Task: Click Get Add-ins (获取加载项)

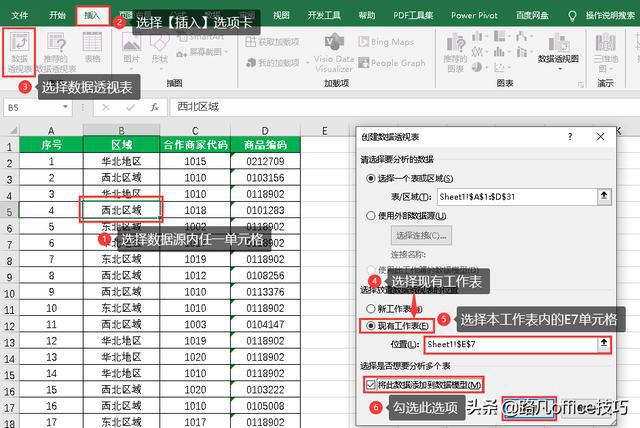Action: pos(273,42)
